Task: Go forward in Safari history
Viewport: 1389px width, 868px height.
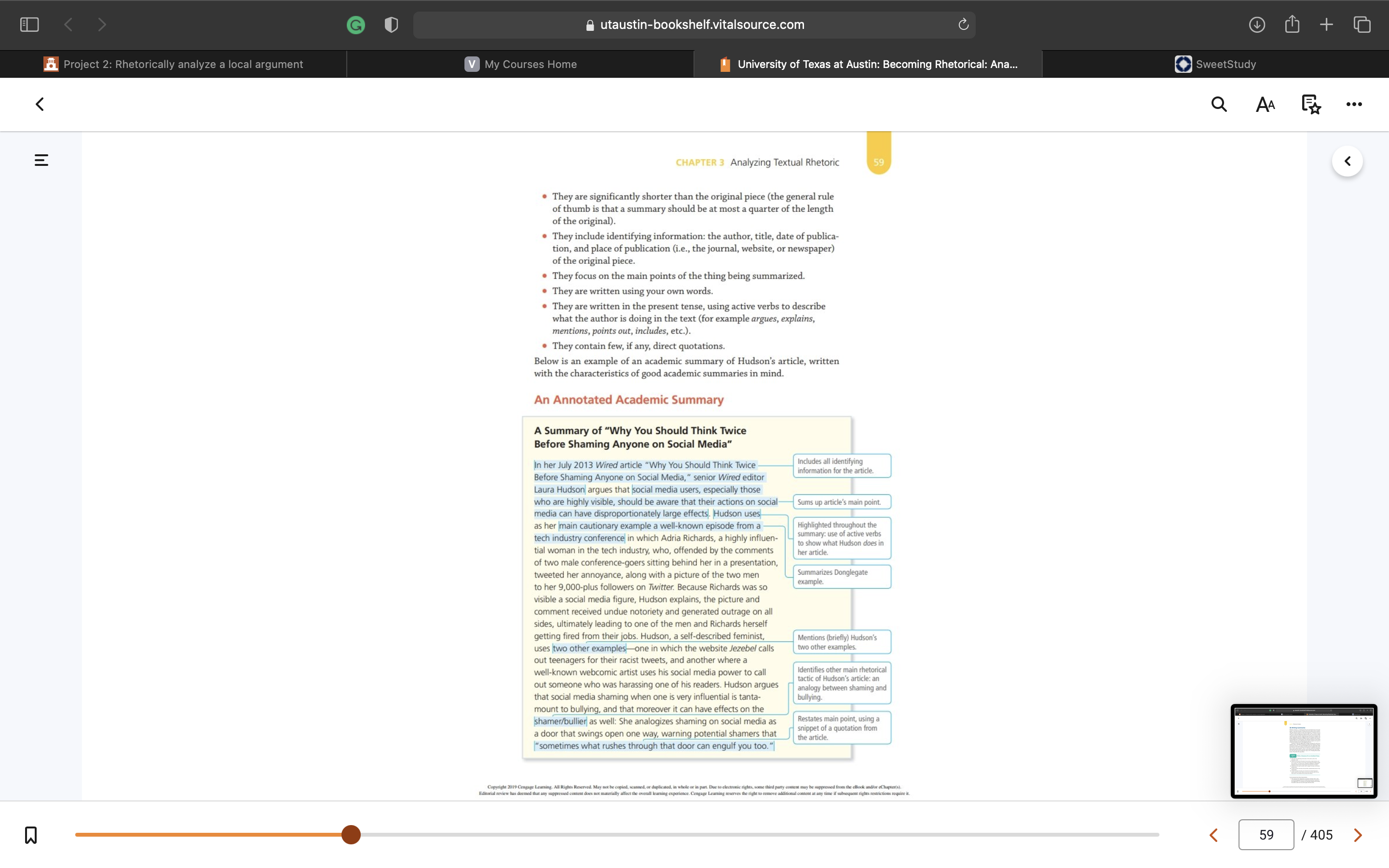Action: 102,25
